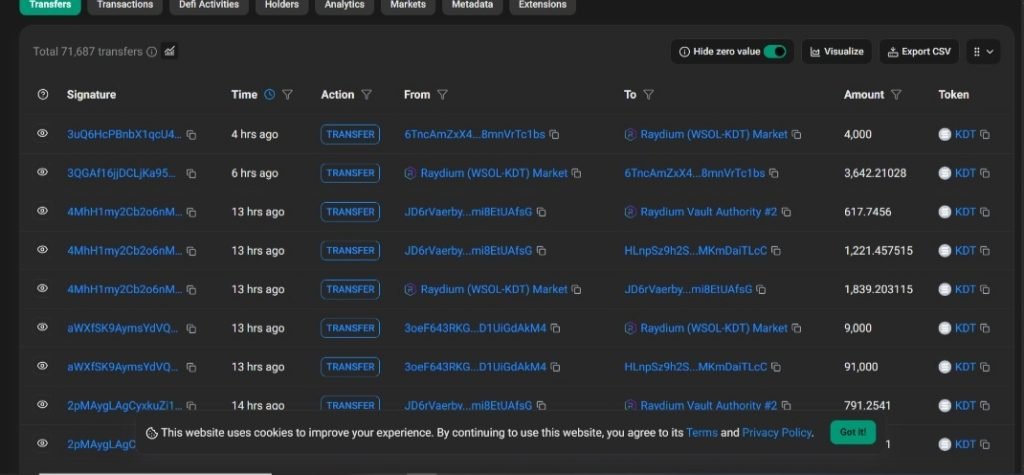1024x475 pixels.
Task: Click the clock icon beside Time header
Action: [269, 95]
